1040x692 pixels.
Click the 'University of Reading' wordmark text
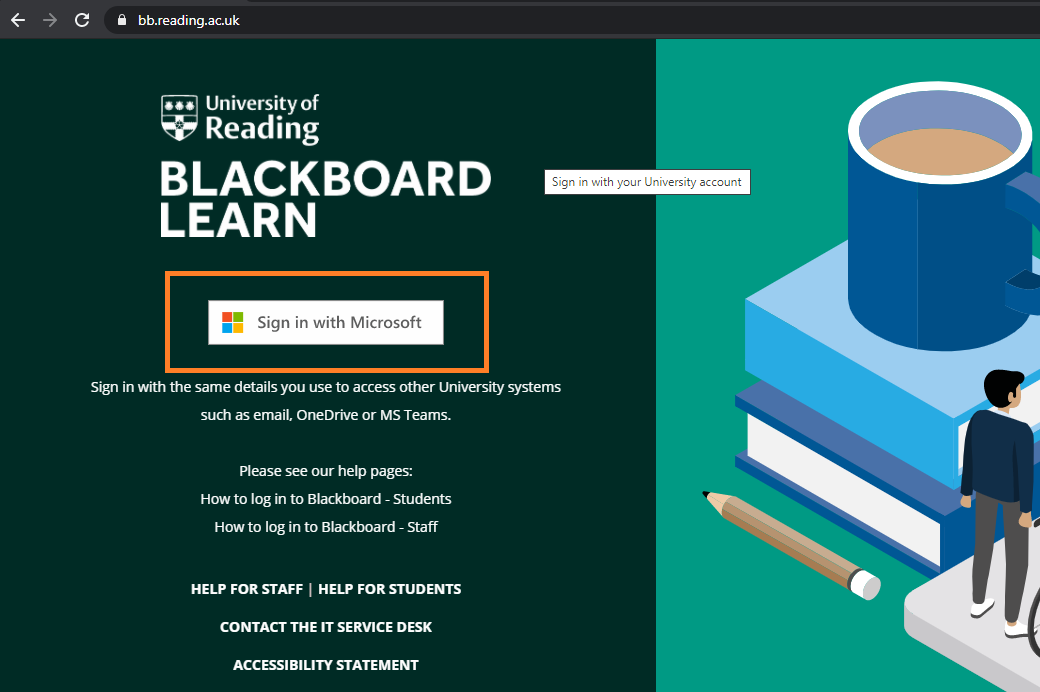262,117
